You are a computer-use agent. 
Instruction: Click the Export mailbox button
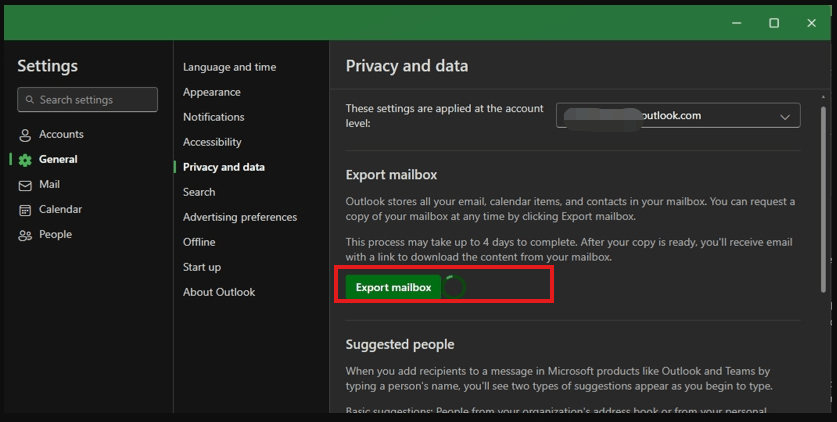pos(393,287)
